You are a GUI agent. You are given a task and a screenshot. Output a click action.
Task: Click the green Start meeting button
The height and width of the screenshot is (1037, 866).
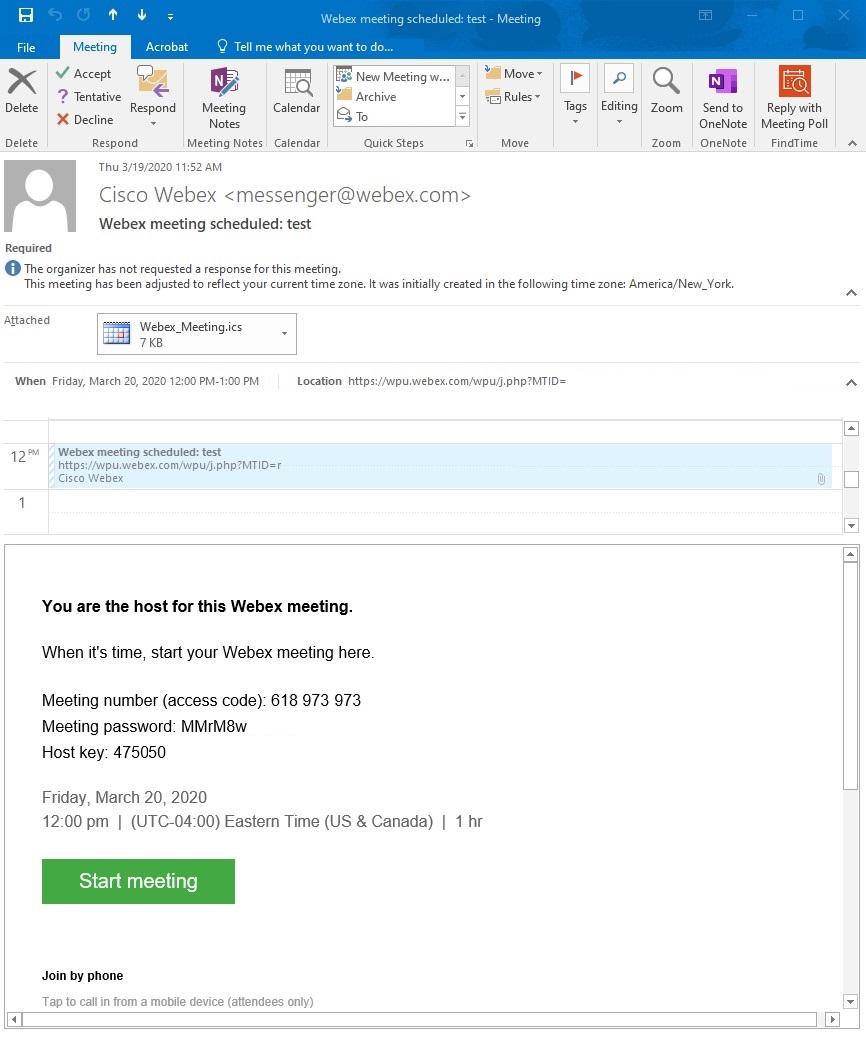[x=138, y=881]
